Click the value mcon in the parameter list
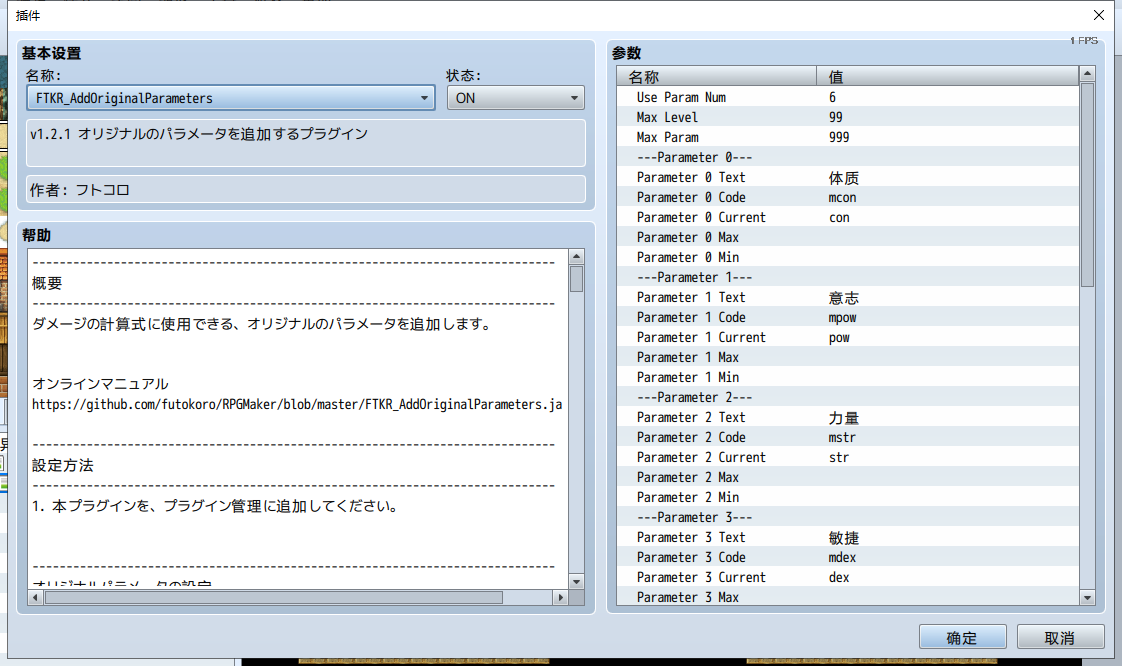This screenshot has width=1122, height=666. point(842,197)
